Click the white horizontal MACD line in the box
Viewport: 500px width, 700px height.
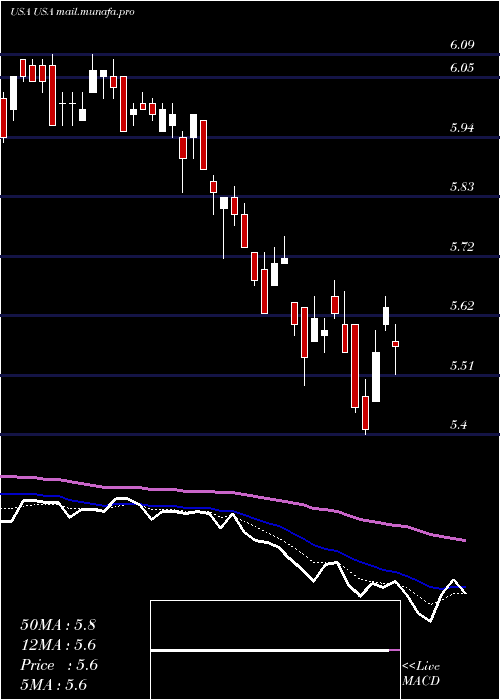point(270,651)
